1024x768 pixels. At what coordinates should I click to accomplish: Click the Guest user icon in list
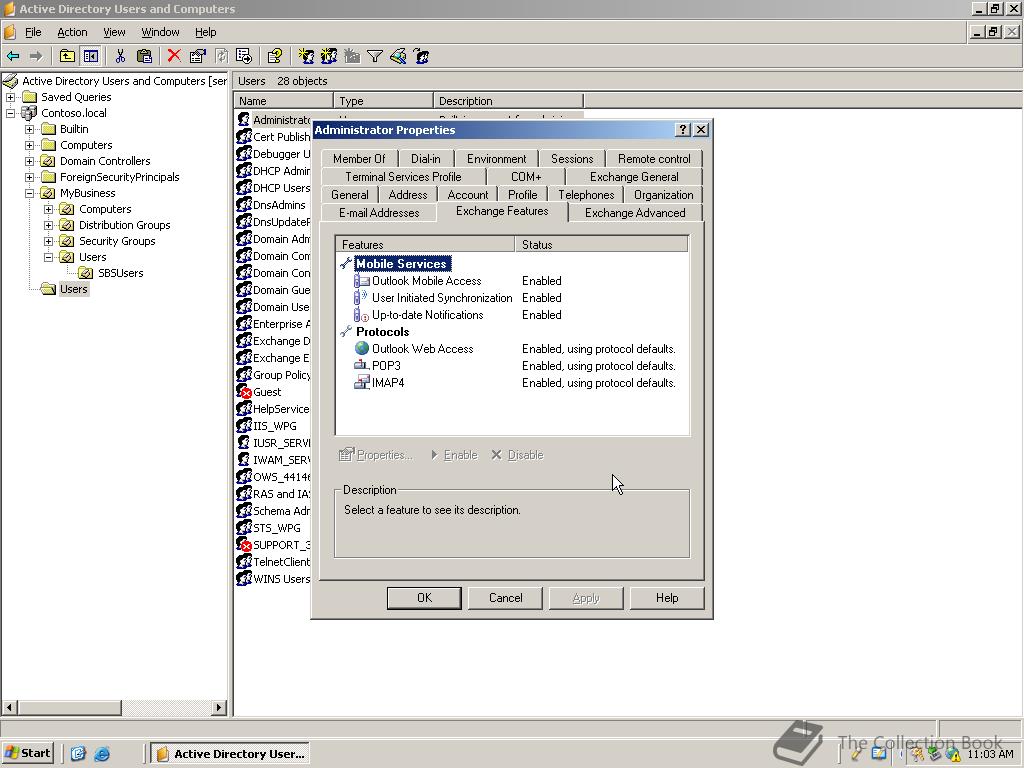(x=244, y=392)
